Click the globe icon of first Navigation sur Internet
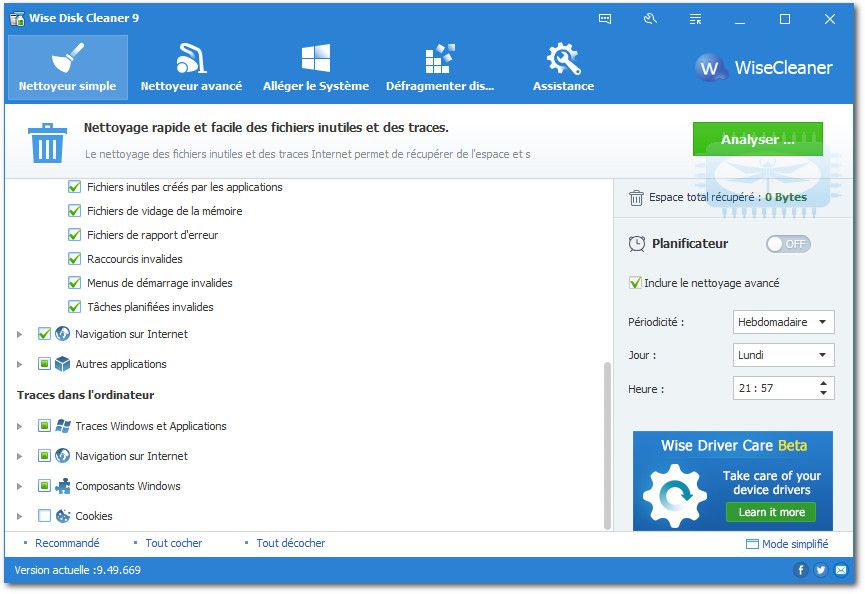The image size is (865, 594). click(x=62, y=334)
